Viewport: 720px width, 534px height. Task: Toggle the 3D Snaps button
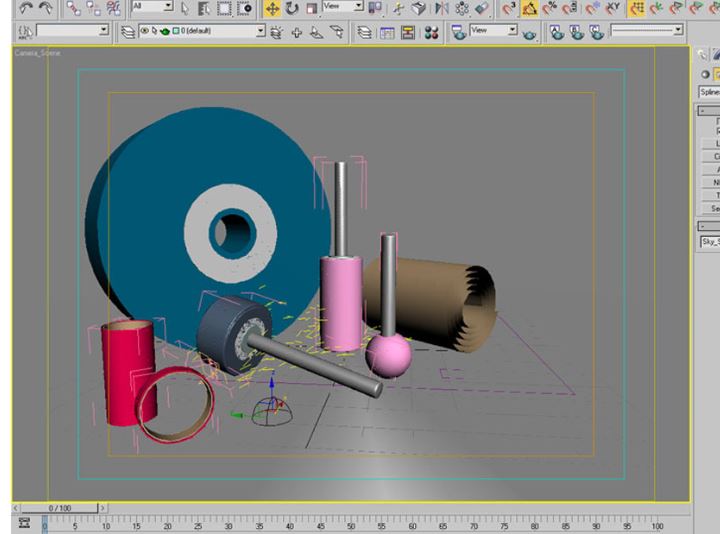(x=508, y=8)
